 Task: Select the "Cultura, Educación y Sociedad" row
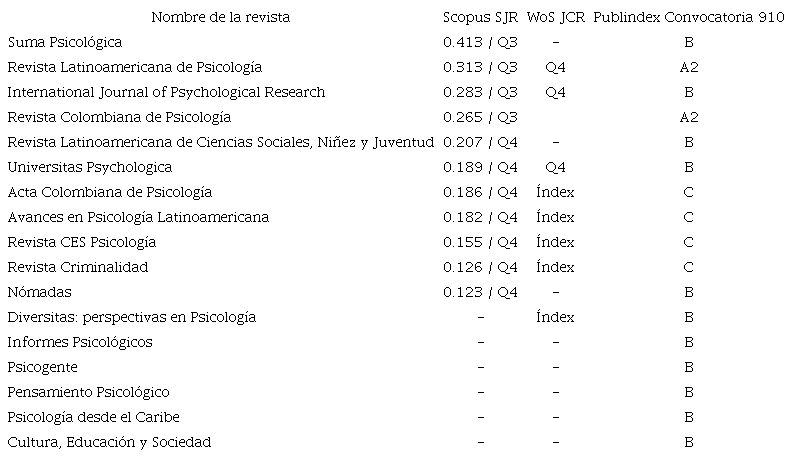click(x=109, y=442)
